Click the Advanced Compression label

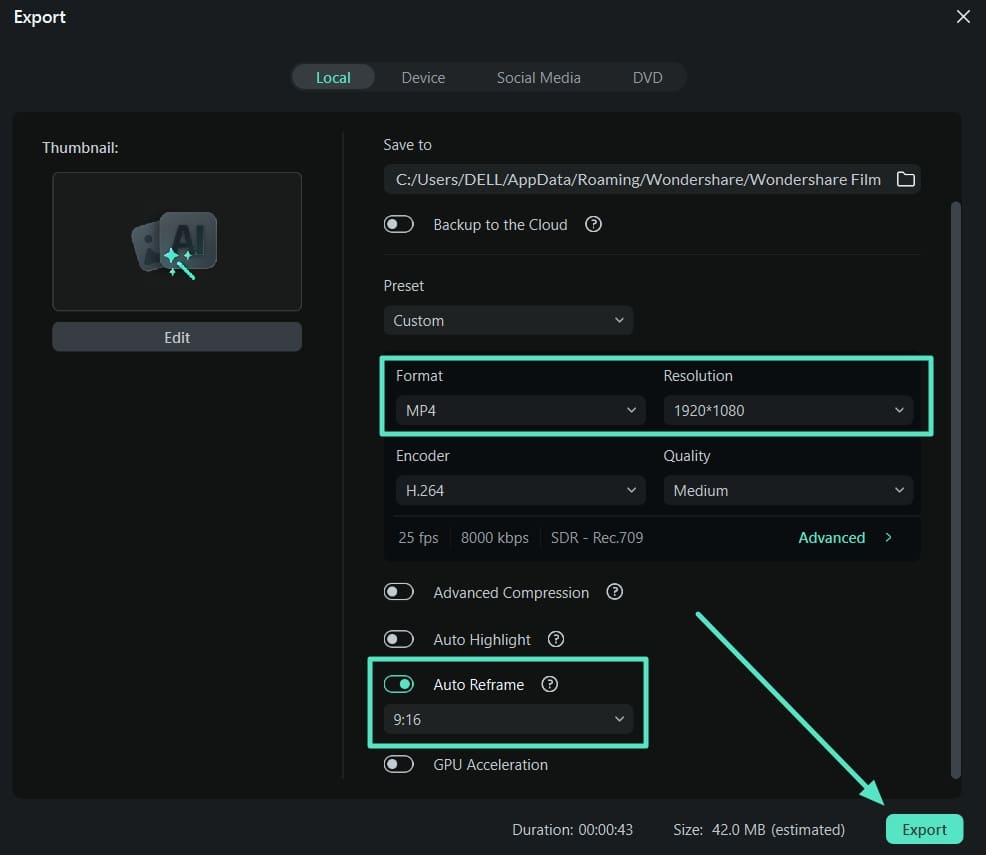[511, 593]
